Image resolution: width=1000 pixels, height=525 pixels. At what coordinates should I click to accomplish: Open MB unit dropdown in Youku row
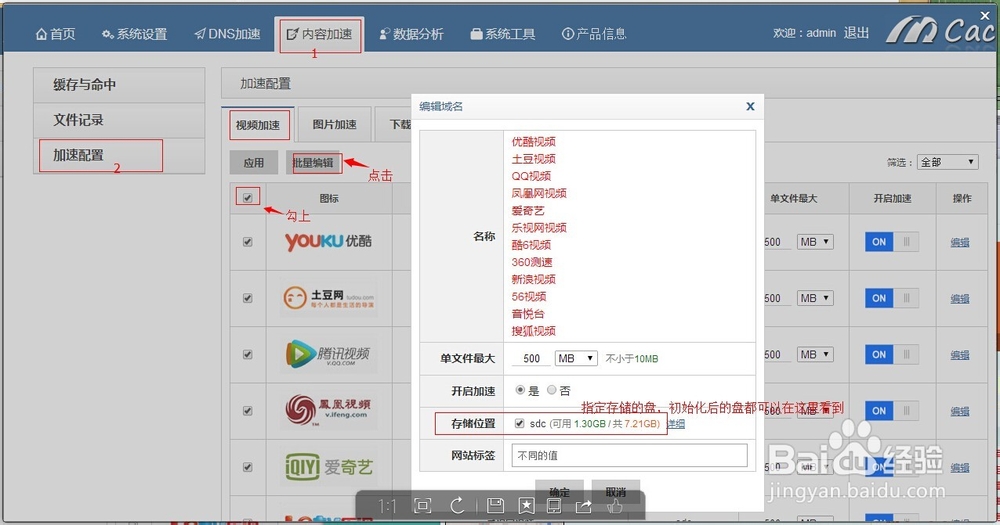coord(815,242)
